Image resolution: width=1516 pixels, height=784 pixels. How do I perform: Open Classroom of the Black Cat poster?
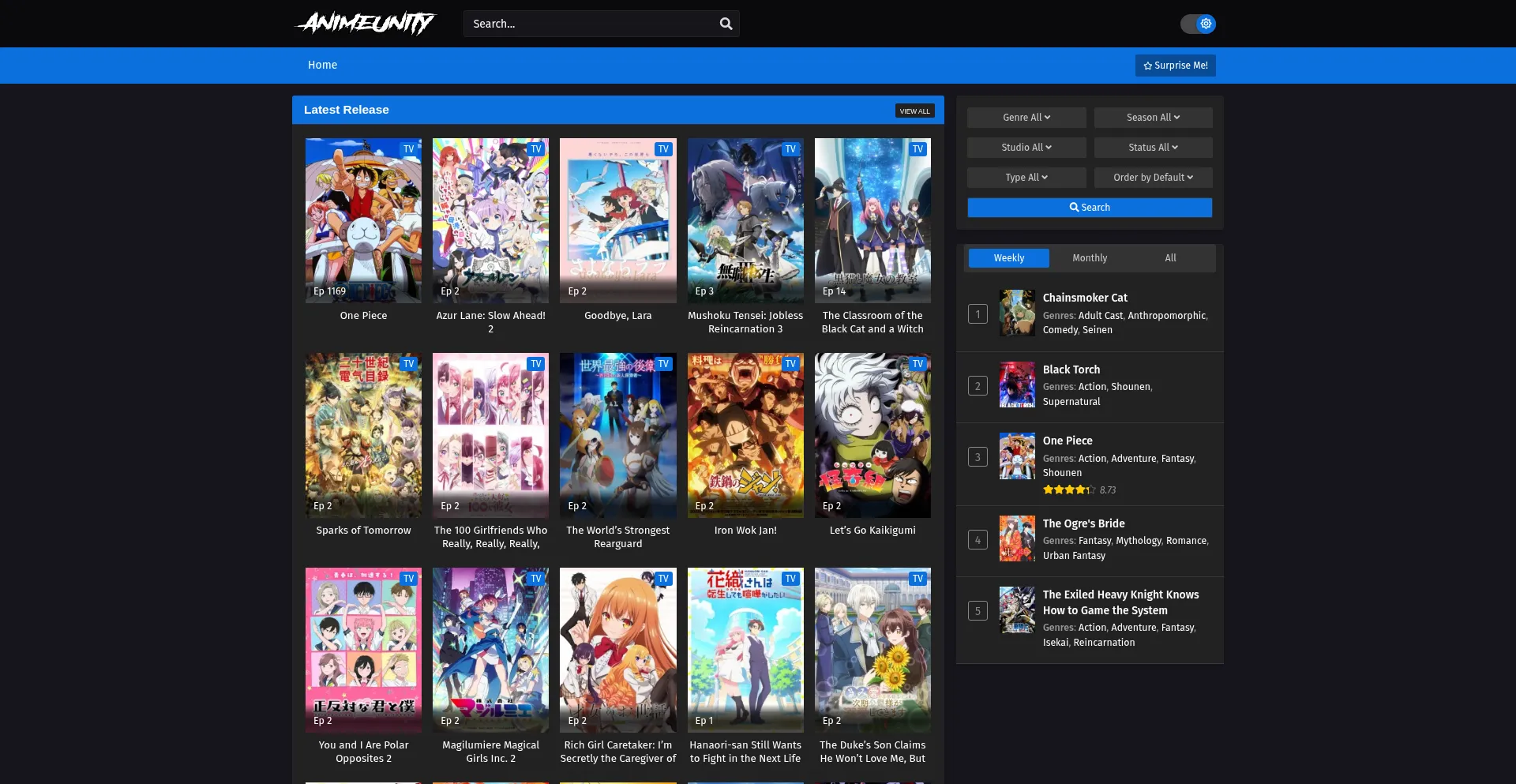[872, 220]
